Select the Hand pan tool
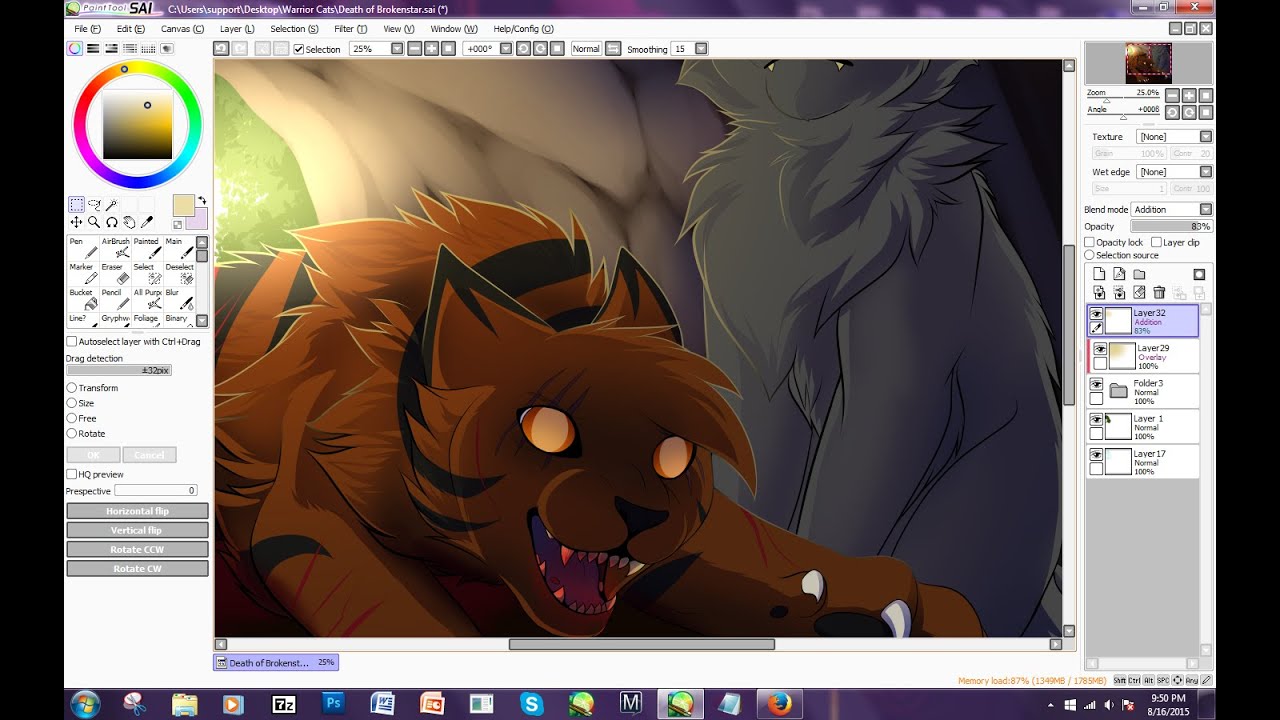 (130, 222)
